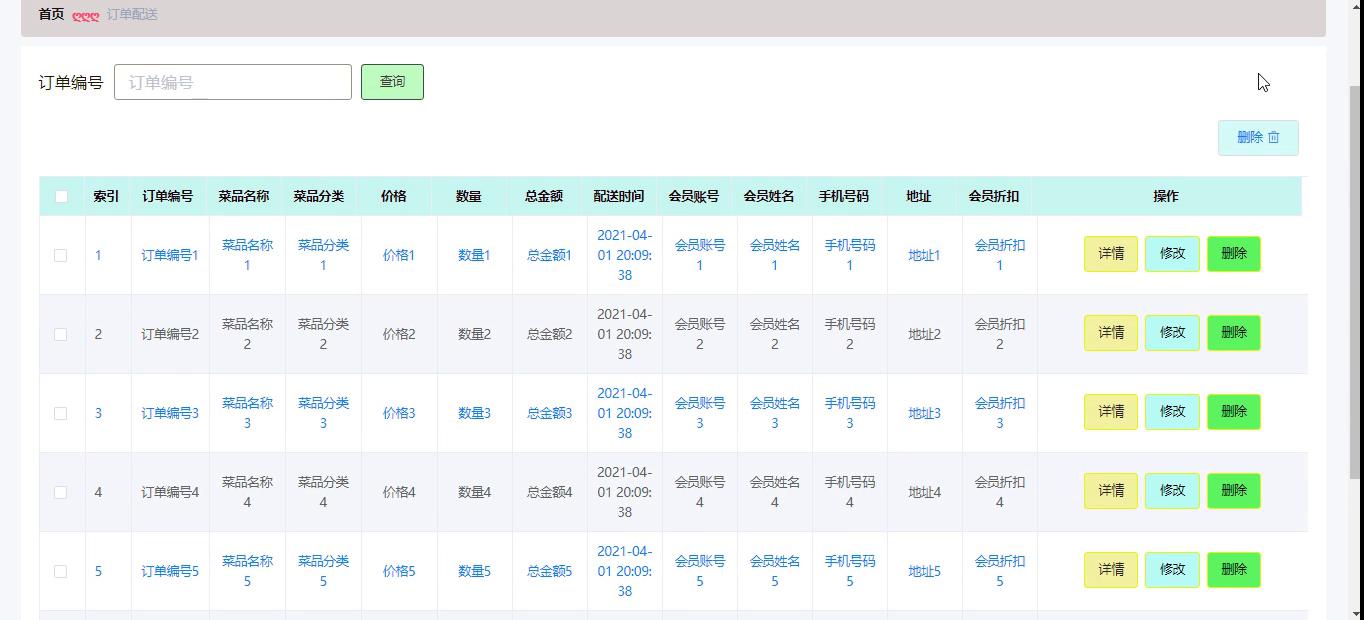The image size is (1364, 620).
Task: Click the 会员折扣1 discount link
Action: pyautogui.click(x=999, y=254)
